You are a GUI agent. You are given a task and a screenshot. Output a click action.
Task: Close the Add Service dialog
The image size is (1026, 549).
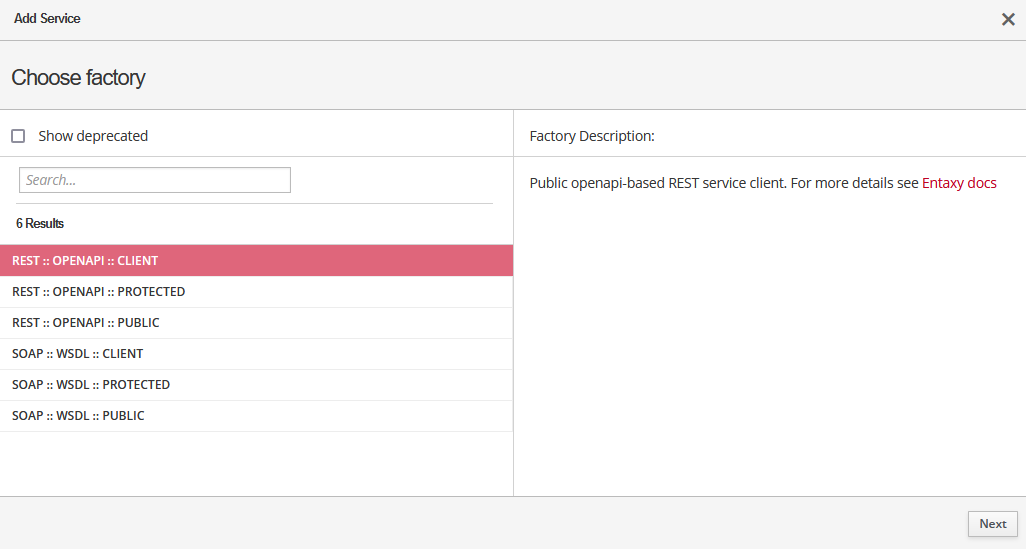coord(1008,19)
